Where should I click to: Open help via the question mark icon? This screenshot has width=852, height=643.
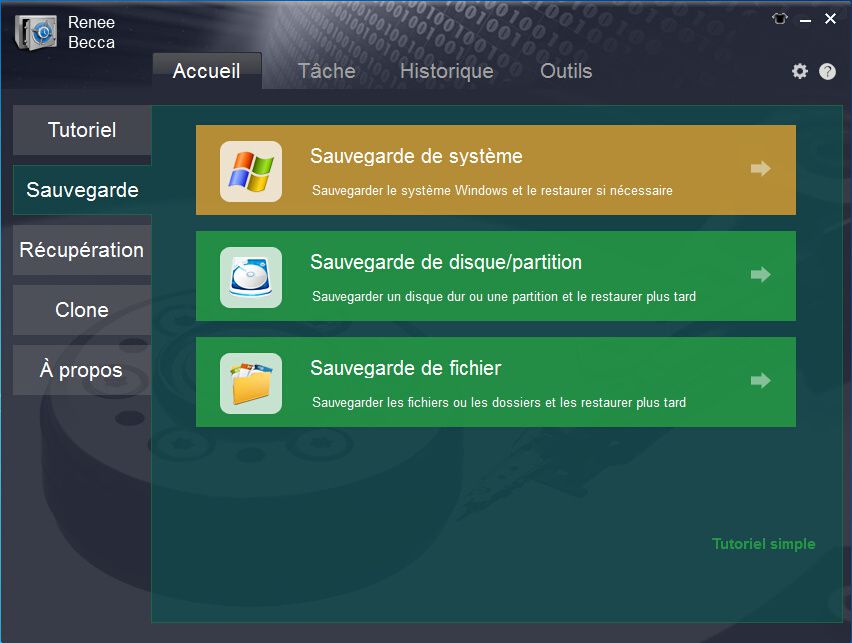pos(827,71)
